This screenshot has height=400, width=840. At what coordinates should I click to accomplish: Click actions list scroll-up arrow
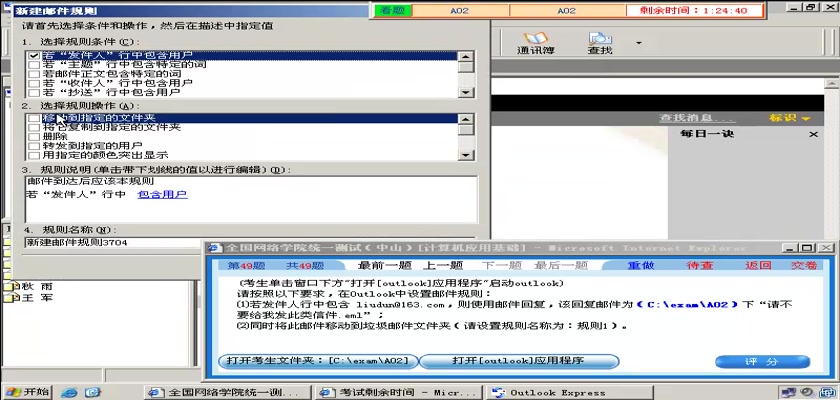pos(466,119)
